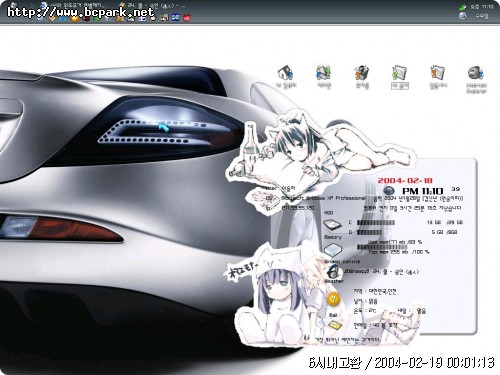Screen dimensions: 500x375
Task: Click the PM 11:10 clock text
Action: (423, 191)
